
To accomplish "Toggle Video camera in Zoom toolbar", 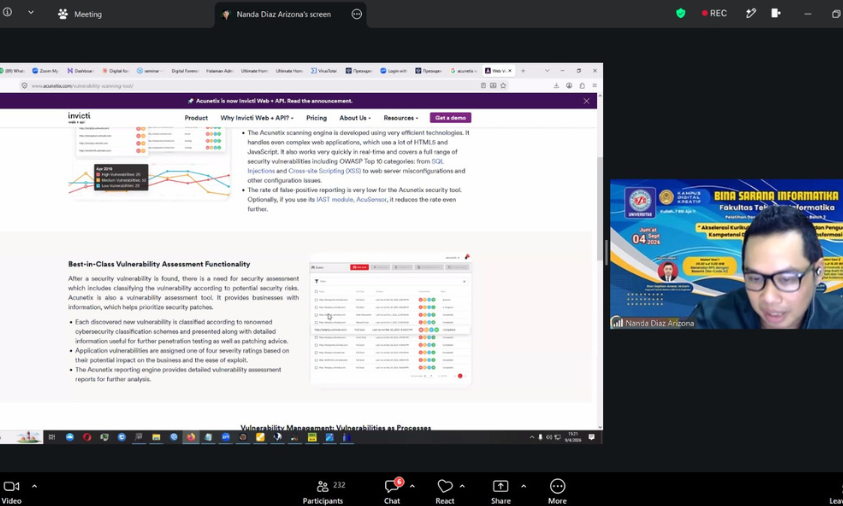I will click(x=11, y=491).
